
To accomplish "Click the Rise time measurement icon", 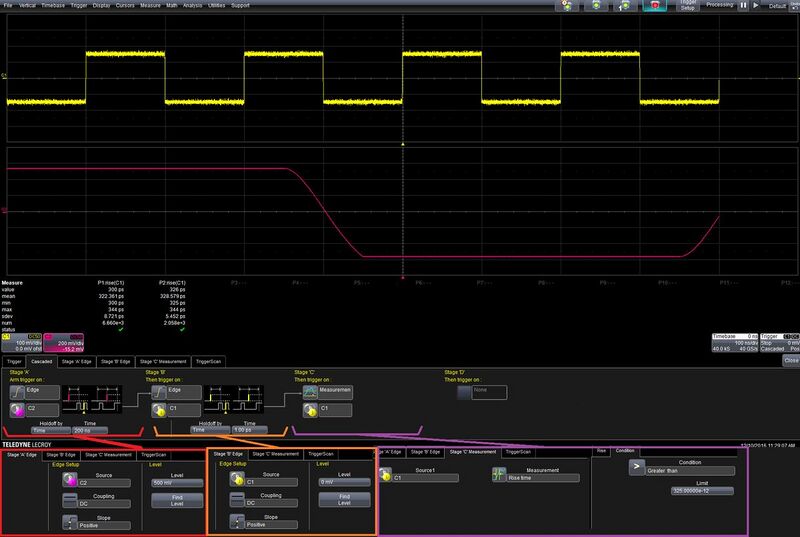I will tap(499, 475).
